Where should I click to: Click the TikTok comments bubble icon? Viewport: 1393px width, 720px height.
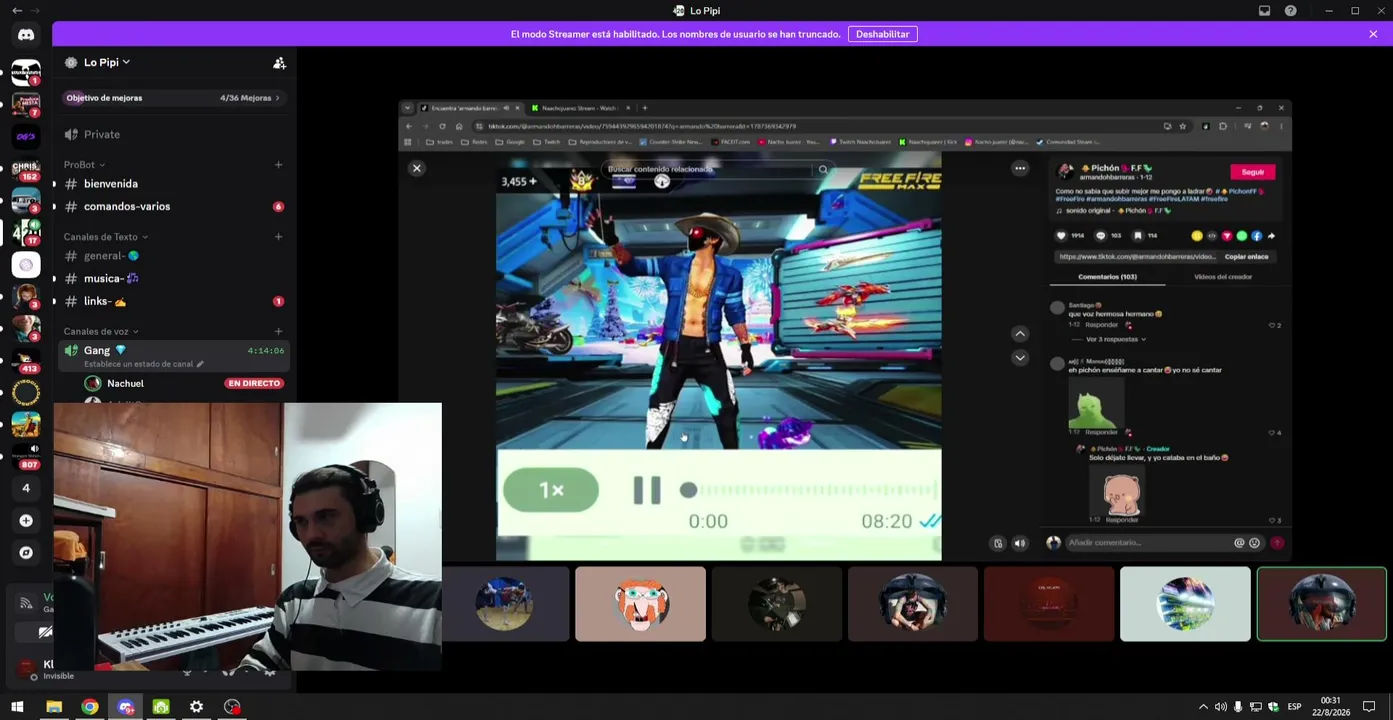coord(1101,236)
